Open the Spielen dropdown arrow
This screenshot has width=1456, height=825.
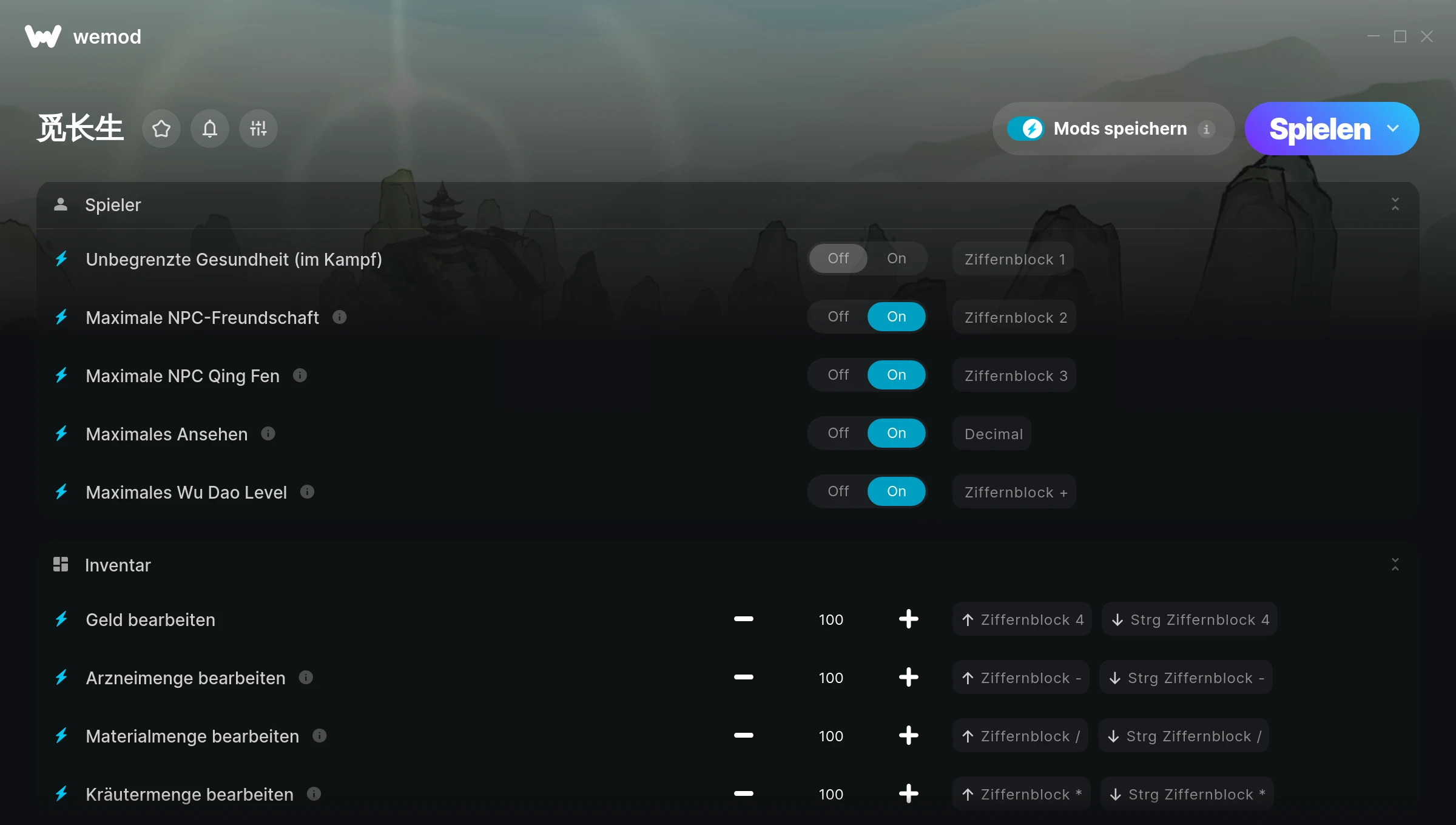(1393, 129)
